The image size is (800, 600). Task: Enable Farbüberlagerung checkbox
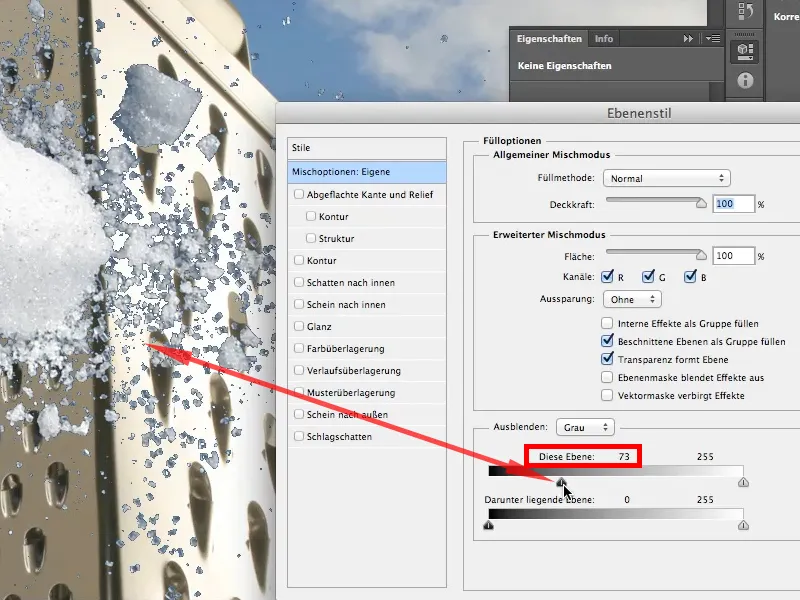pyautogui.click(x=299, y=348)
